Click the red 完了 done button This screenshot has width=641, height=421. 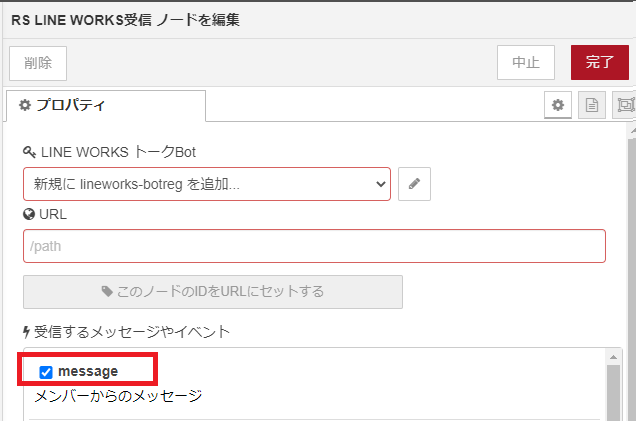(600, 63)
